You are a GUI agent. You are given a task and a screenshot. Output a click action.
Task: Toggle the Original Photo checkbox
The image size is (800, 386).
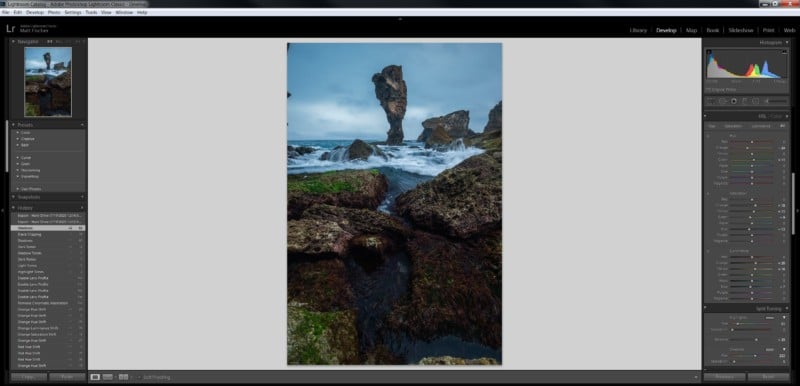(708, 90)
